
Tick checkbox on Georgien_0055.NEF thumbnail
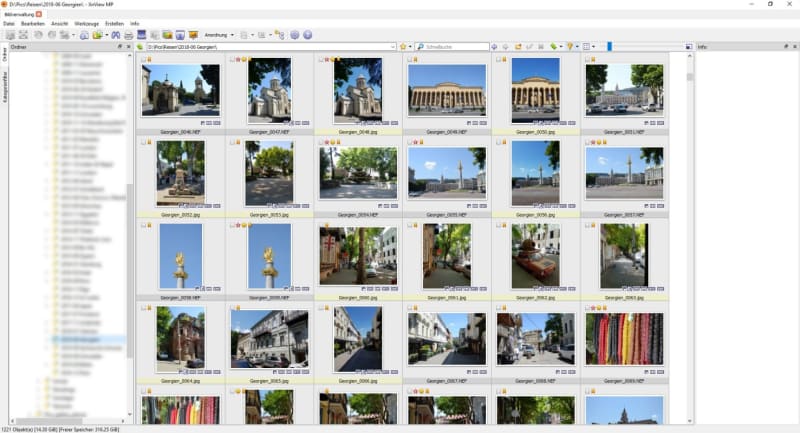point(410,142)
